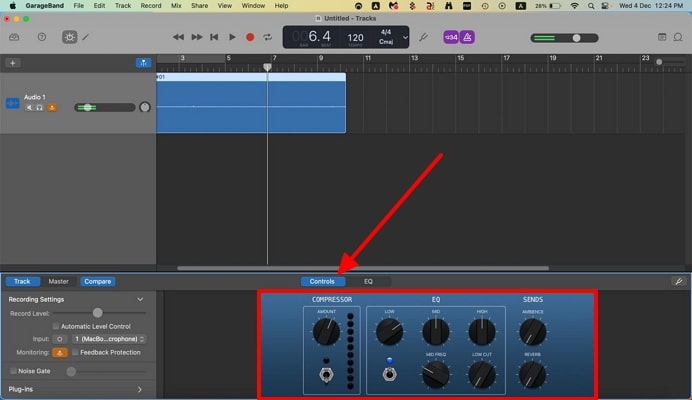Flip the EQ on/off switch
This screenshot has height=400, width=692.
389,374
